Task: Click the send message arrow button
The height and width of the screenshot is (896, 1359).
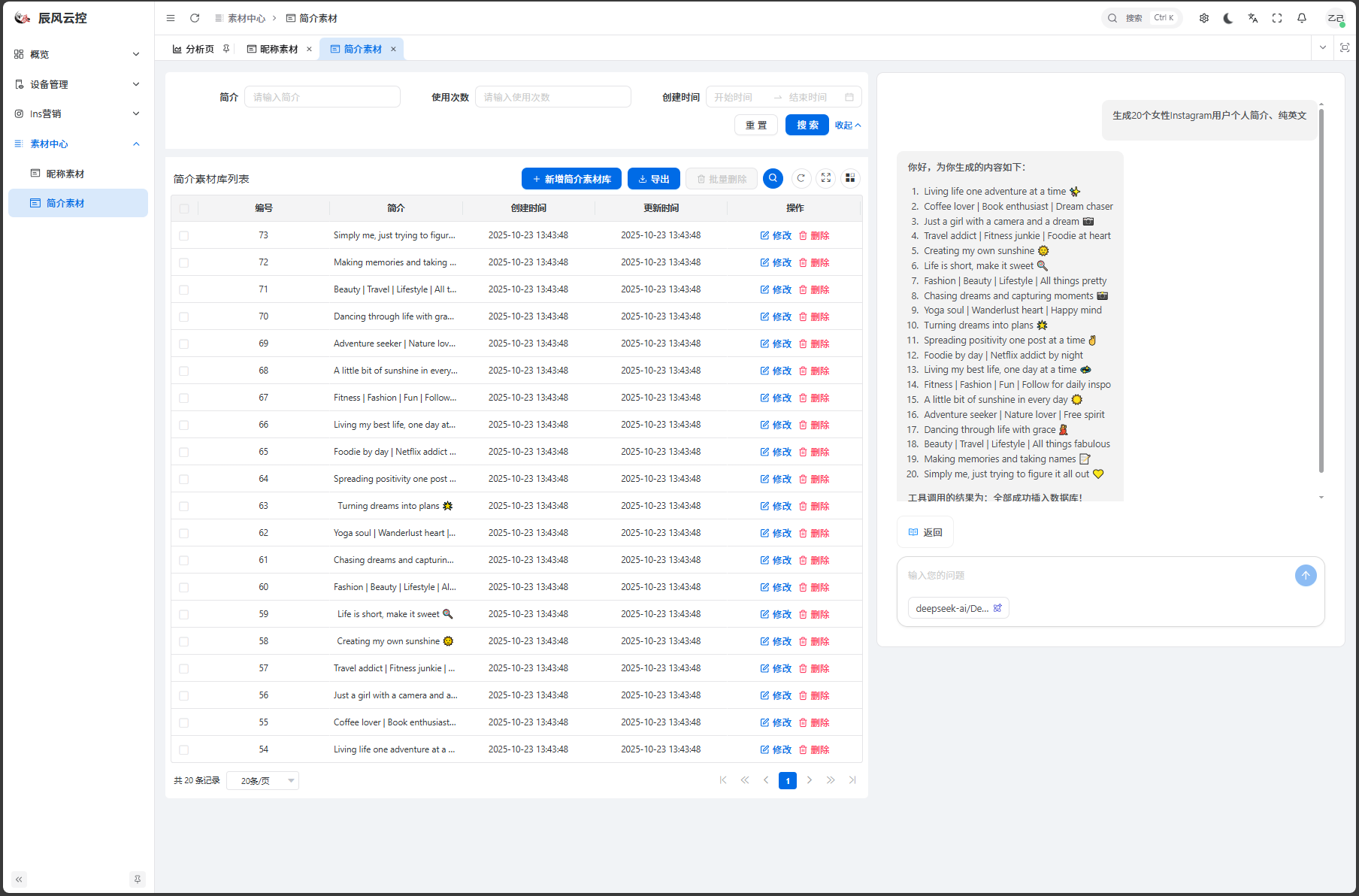Action: tap(1306, 576)
